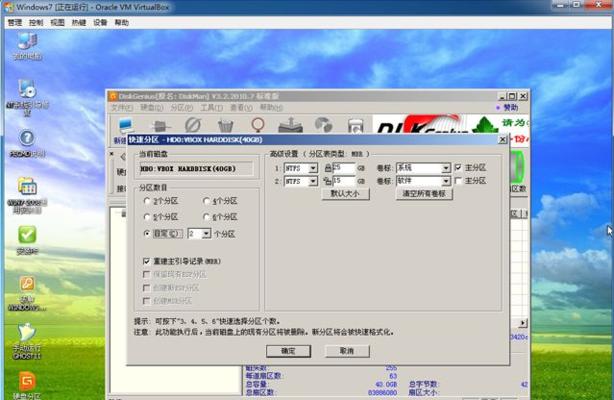Click the circle-slash icon in DiskGenius toolbar
The image size is (614, 400).
click(x=193, y=125)
